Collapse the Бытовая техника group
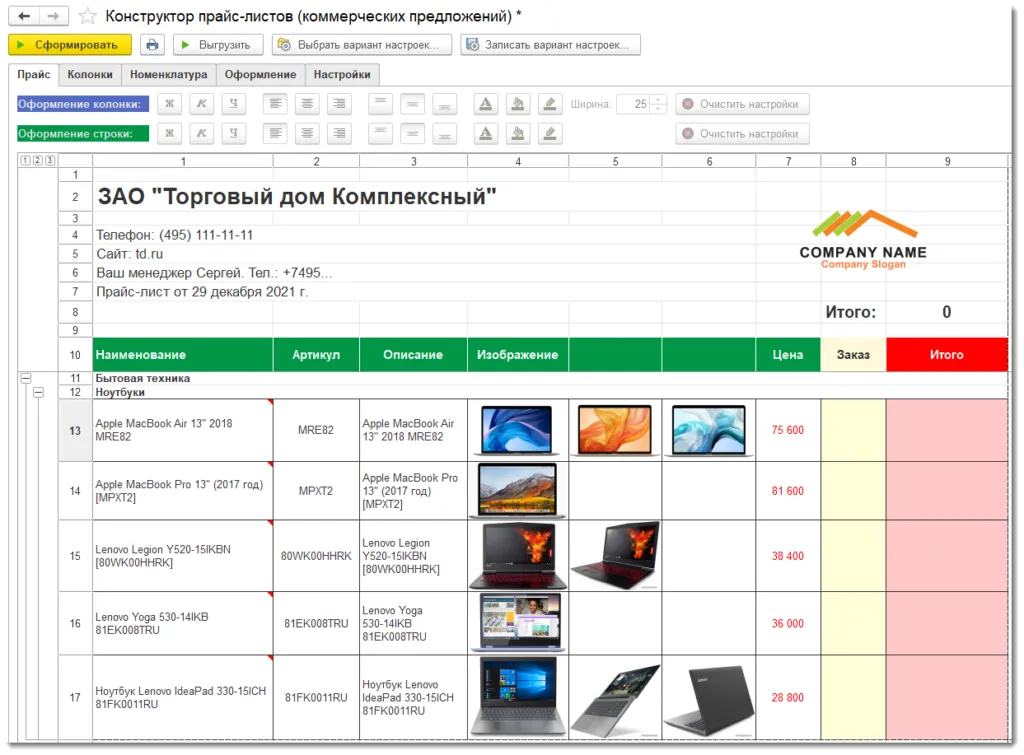The image size is (1024, 755). coord(26,378)
